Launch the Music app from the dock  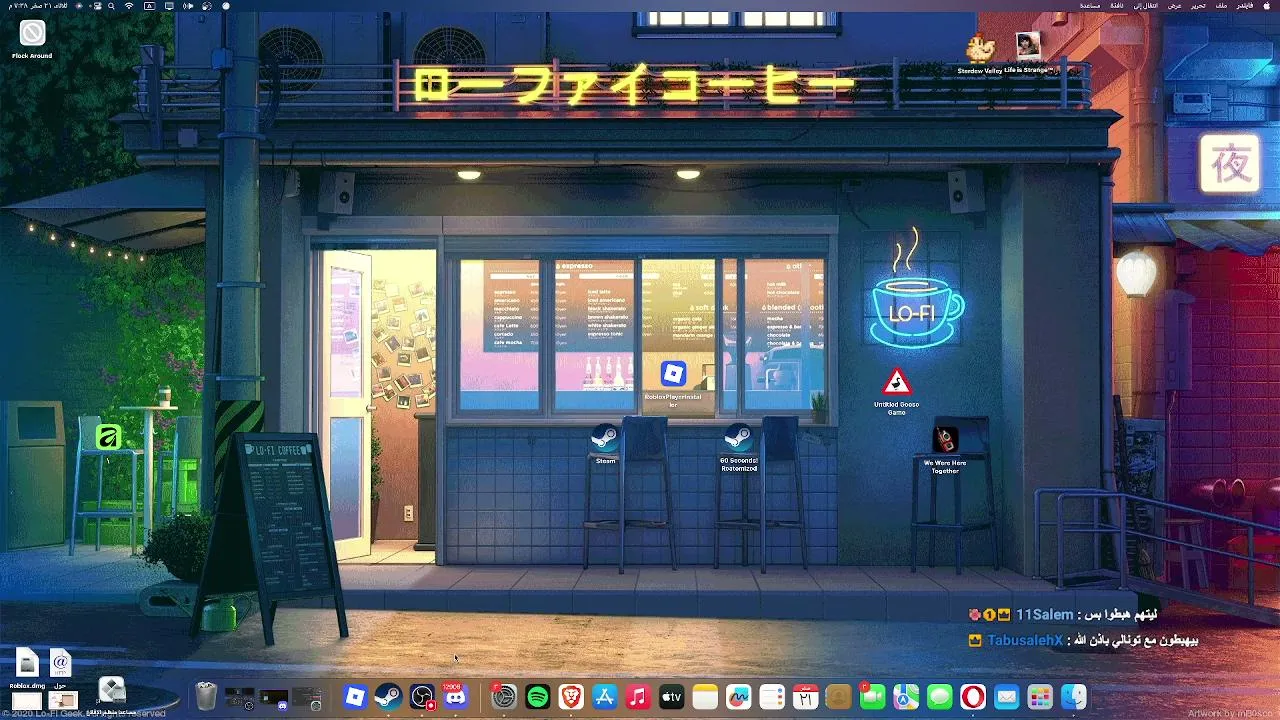638,697
